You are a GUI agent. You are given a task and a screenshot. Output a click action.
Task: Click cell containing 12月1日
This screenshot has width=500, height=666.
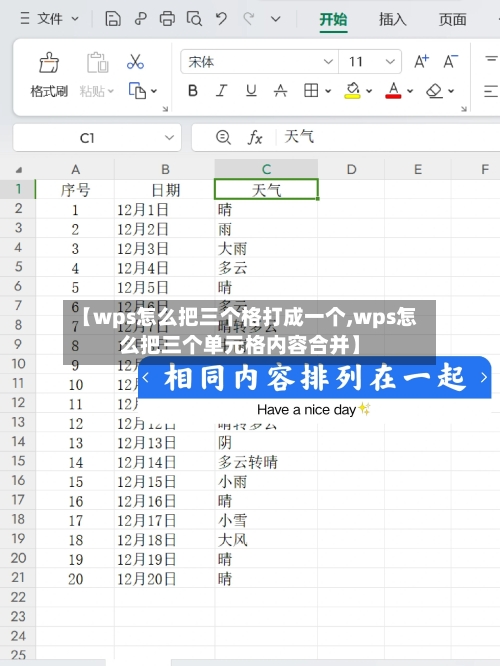164,209
